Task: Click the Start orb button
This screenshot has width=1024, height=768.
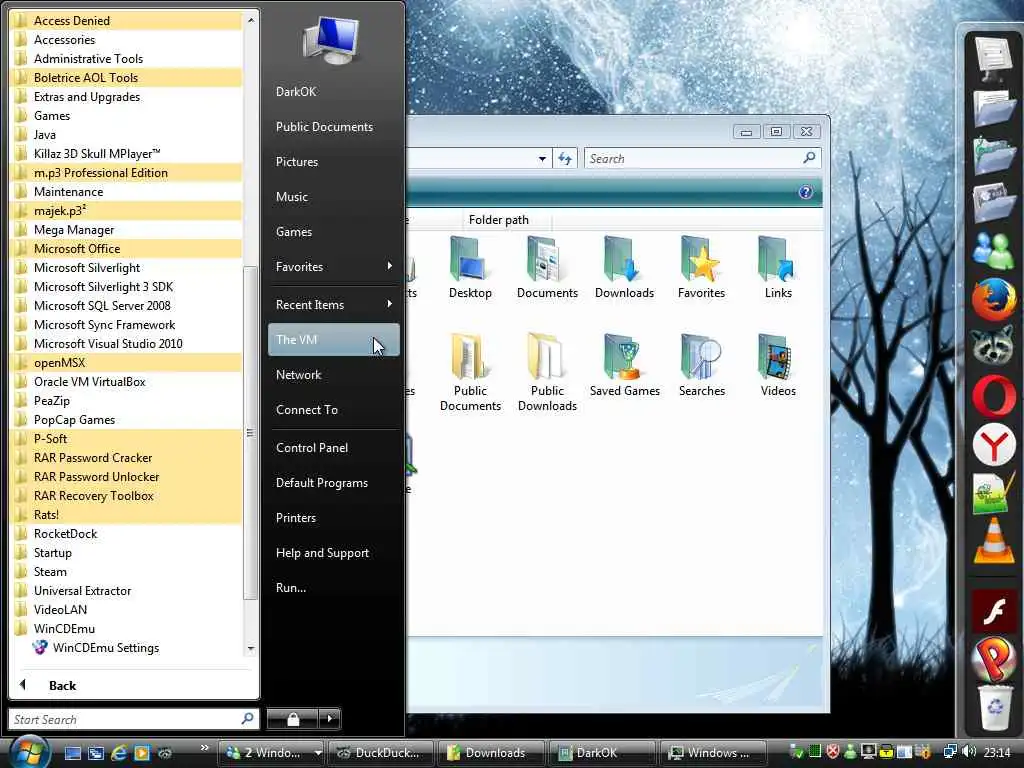Action: pos(29,751)
